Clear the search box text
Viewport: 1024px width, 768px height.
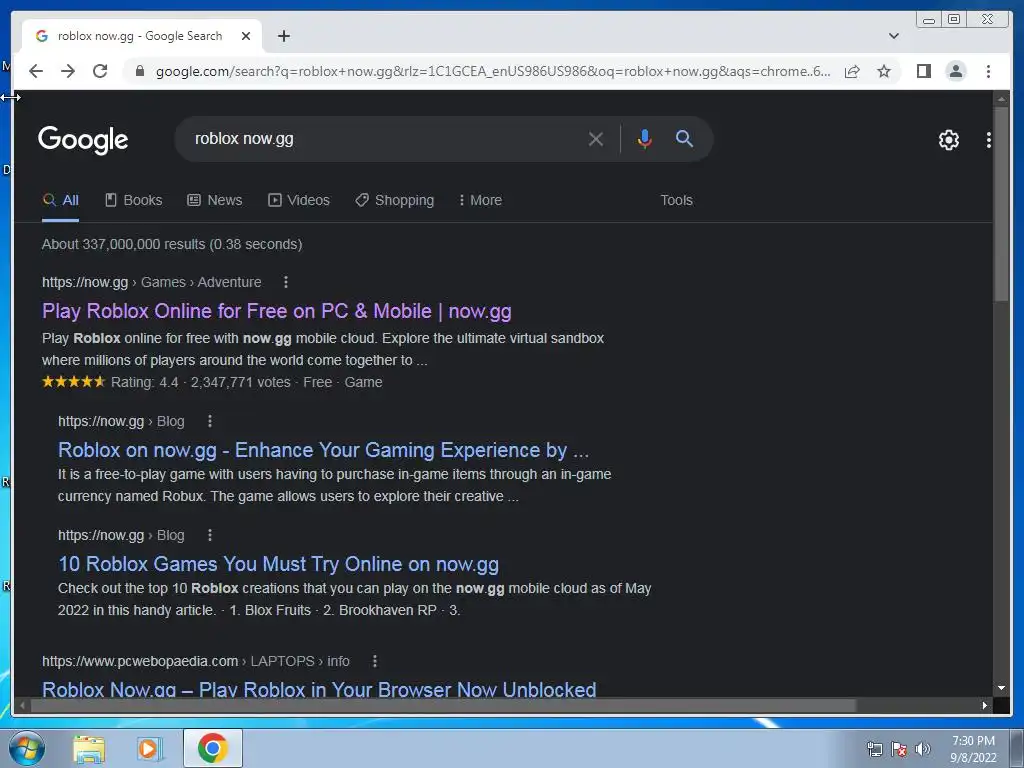[x=595, y=138]
